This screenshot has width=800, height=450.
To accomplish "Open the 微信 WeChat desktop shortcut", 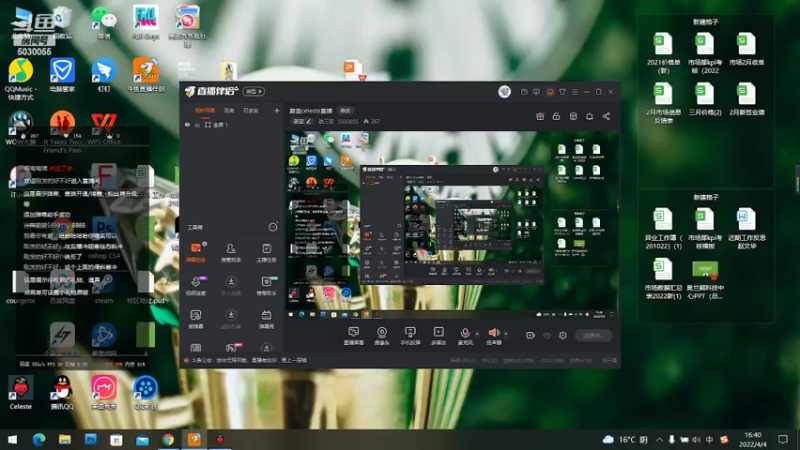I will (104, 23).
